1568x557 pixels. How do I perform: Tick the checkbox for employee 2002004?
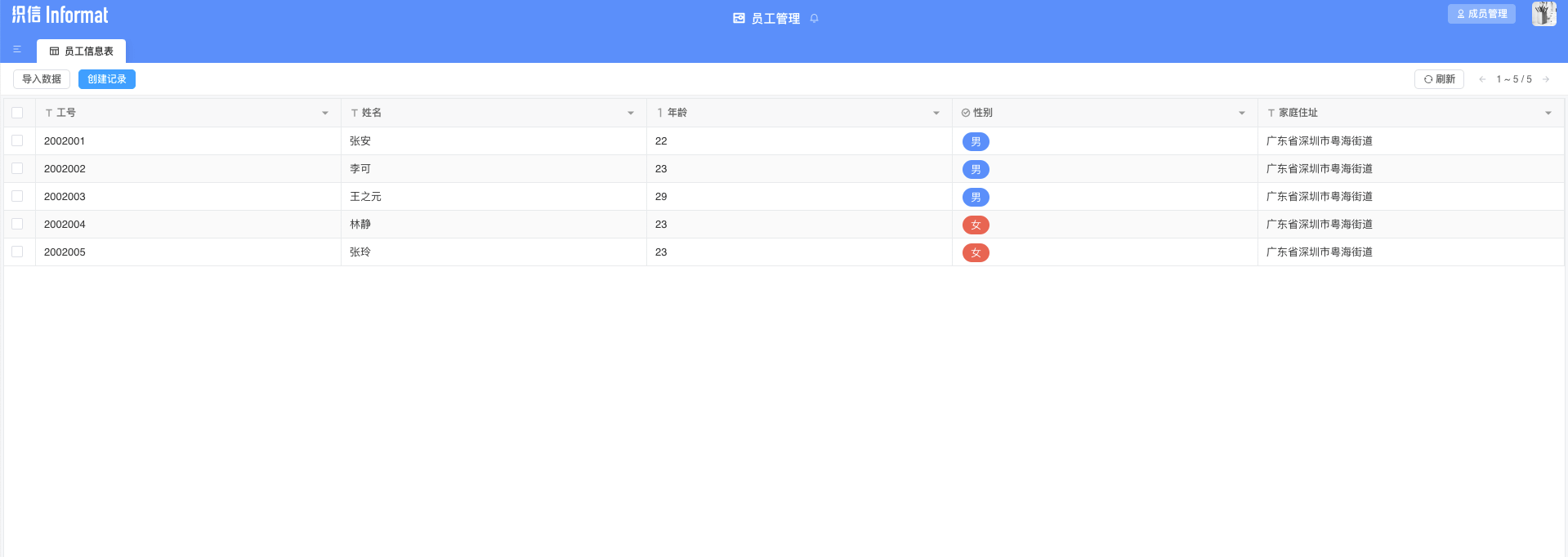17,224
